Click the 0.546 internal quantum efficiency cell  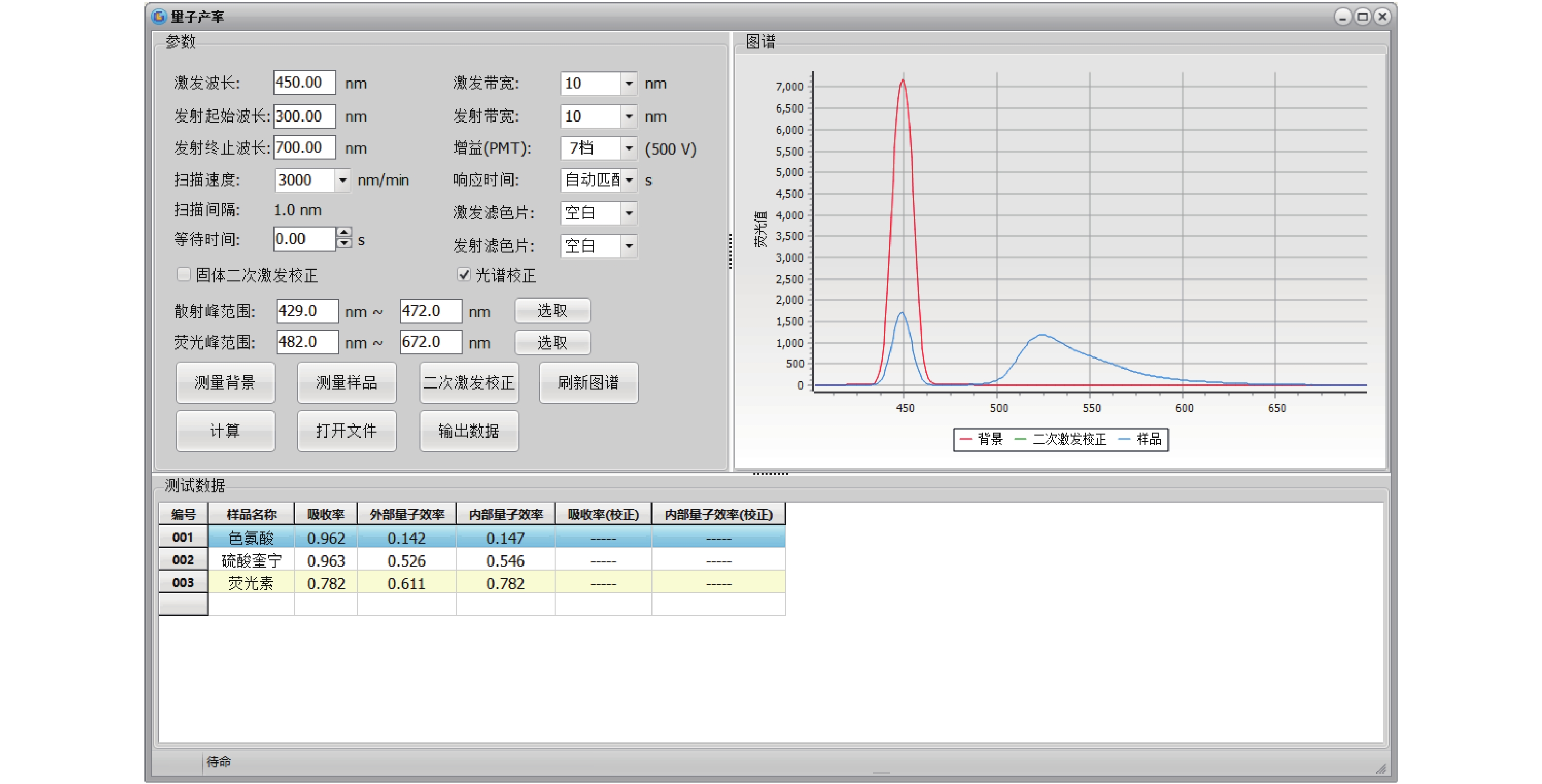tap(505, 560)
